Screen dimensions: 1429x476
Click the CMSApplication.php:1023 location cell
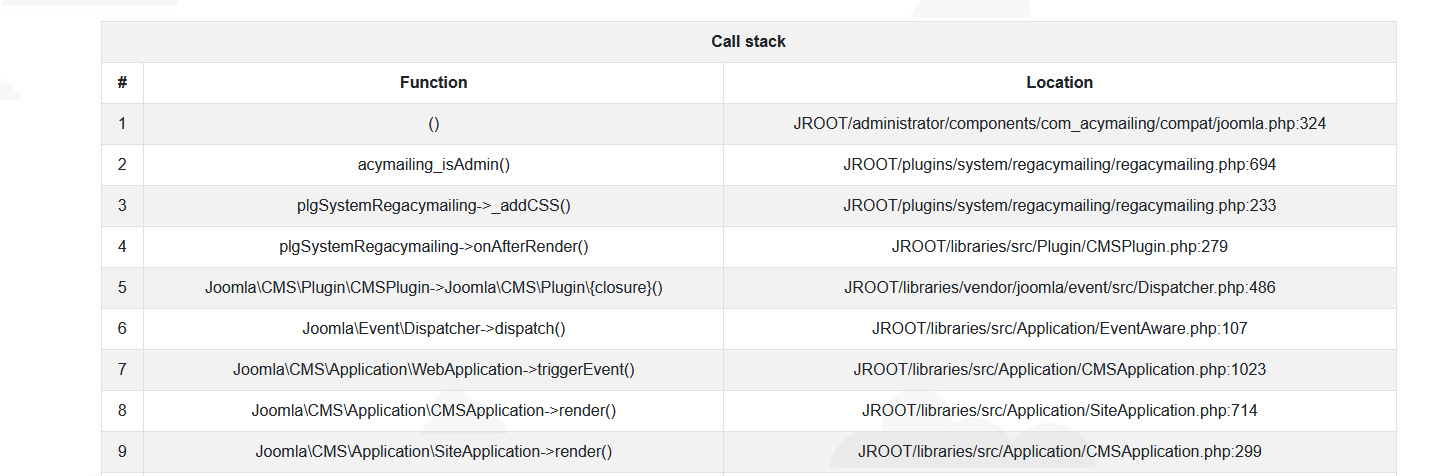coord(1059,369)
